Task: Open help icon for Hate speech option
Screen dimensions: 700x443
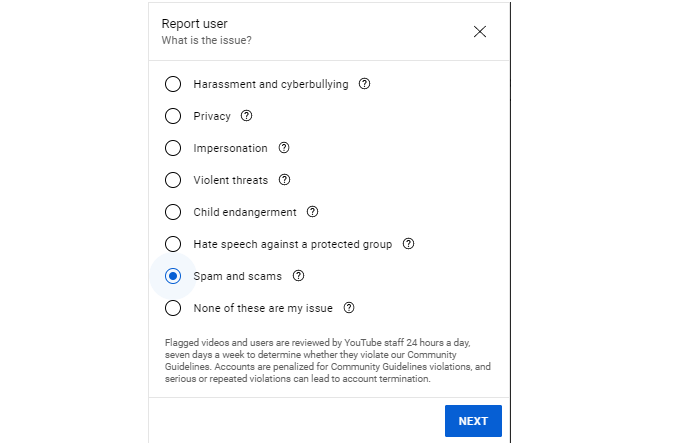Action: (408, 244)
